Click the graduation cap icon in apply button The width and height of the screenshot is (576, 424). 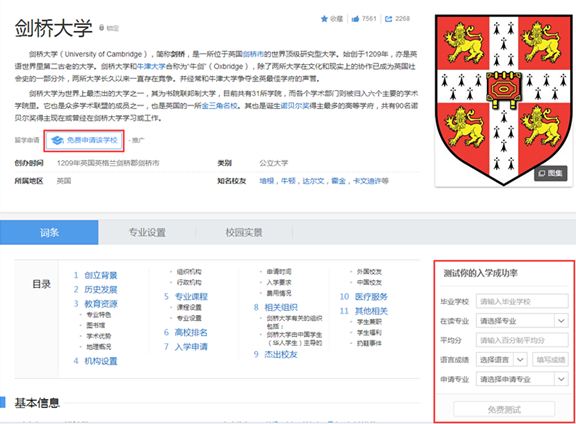click(x=57, y=140)
